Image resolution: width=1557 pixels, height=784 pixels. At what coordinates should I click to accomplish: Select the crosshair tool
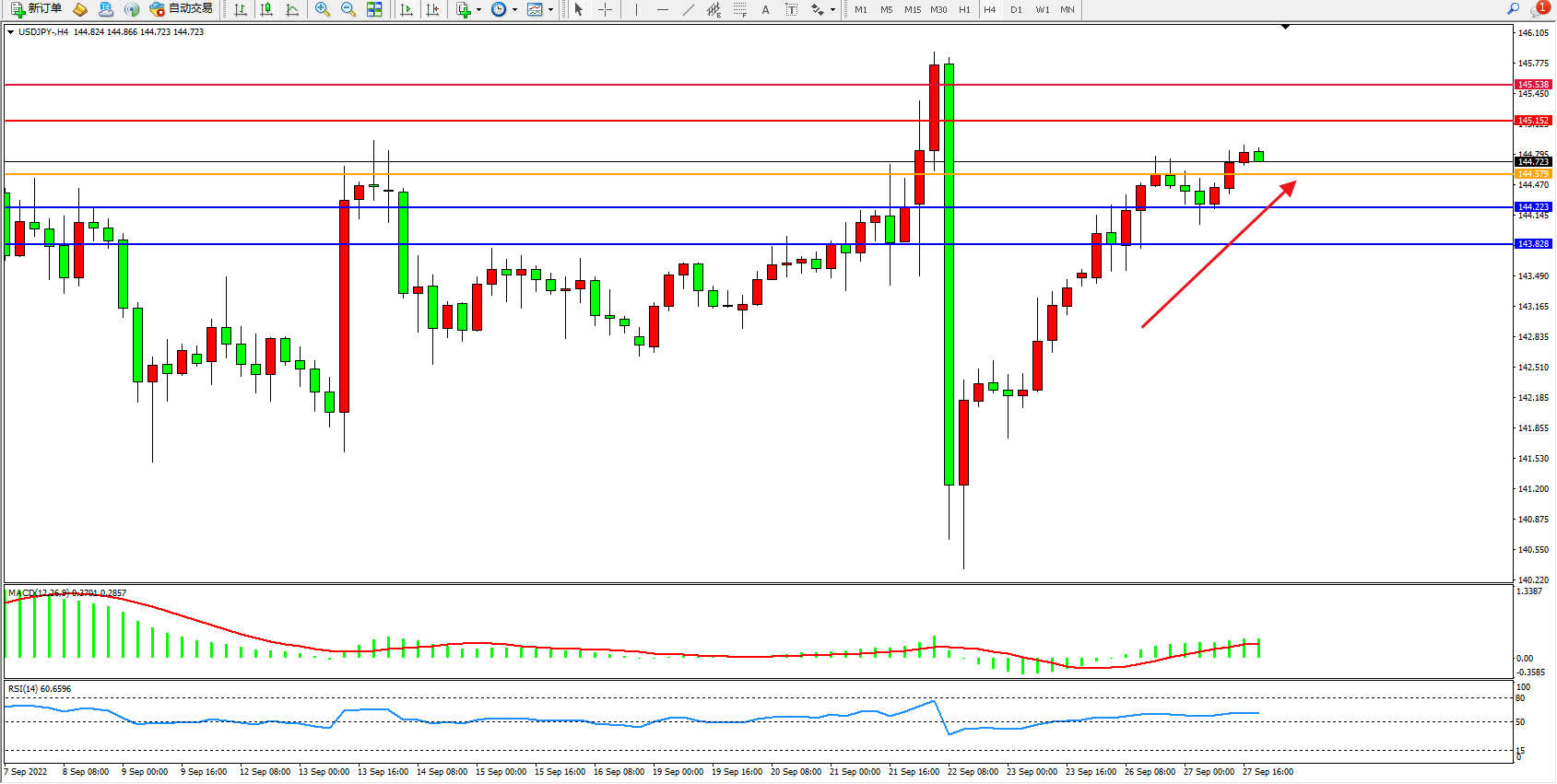tap(605, 9)
